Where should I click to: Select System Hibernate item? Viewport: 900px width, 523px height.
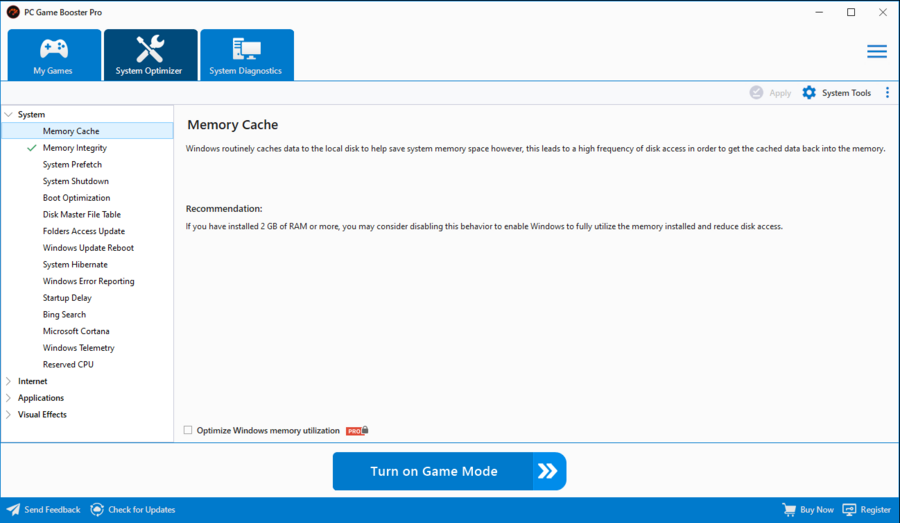[75, 265]
